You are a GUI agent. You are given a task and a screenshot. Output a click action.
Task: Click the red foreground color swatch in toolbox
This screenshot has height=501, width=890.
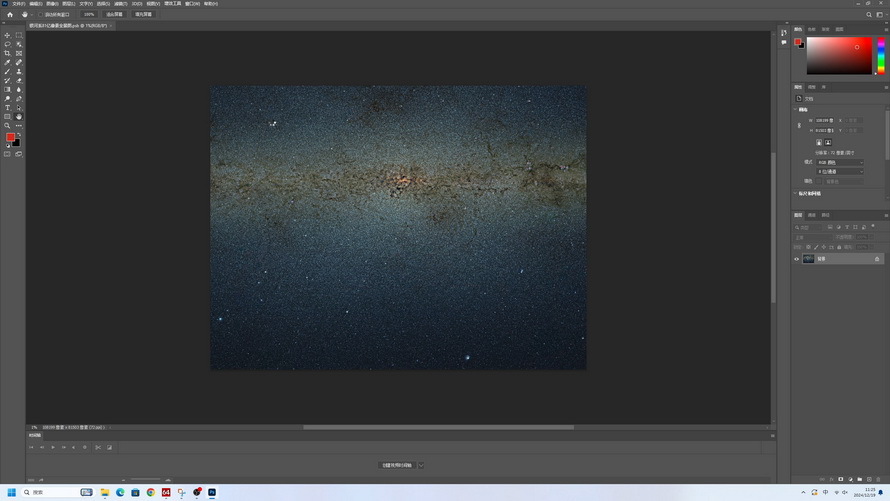pos(10,137)
